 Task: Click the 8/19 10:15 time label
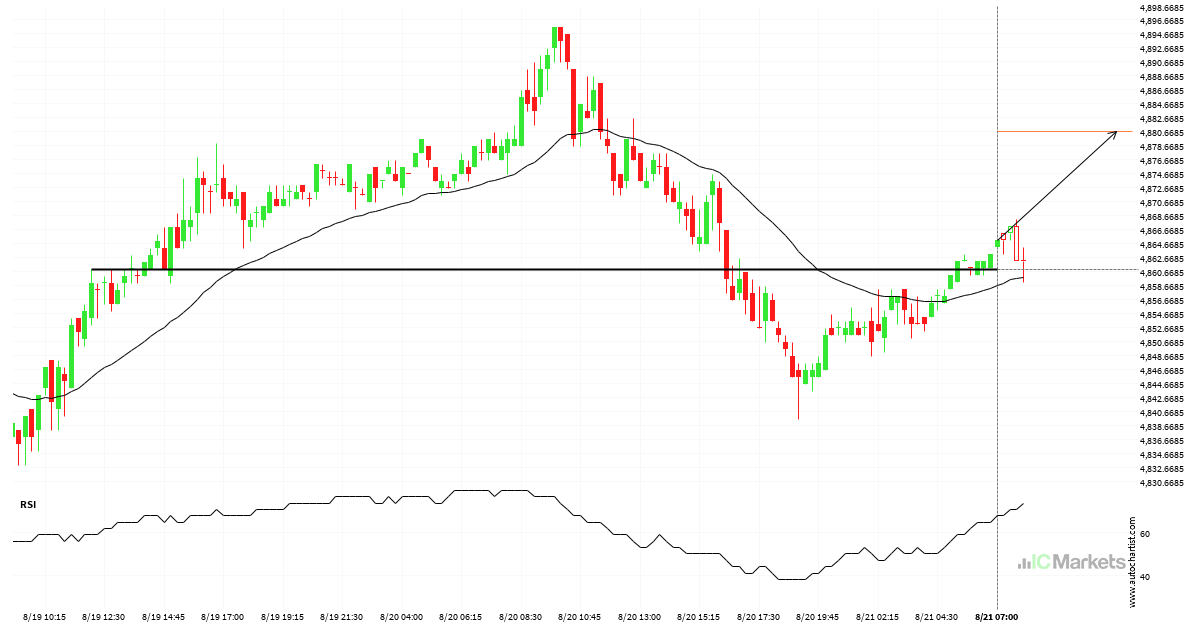click(44, 617)
